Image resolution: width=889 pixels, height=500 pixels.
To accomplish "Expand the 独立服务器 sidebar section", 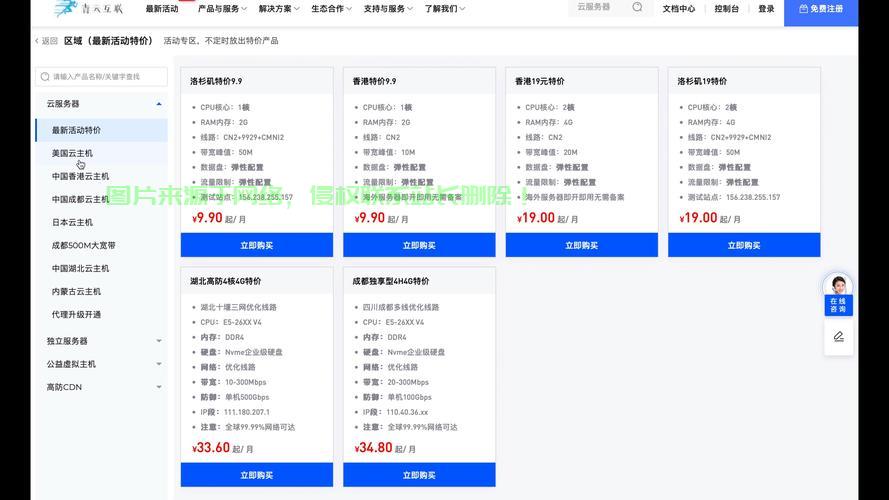I will click(158, 341).
